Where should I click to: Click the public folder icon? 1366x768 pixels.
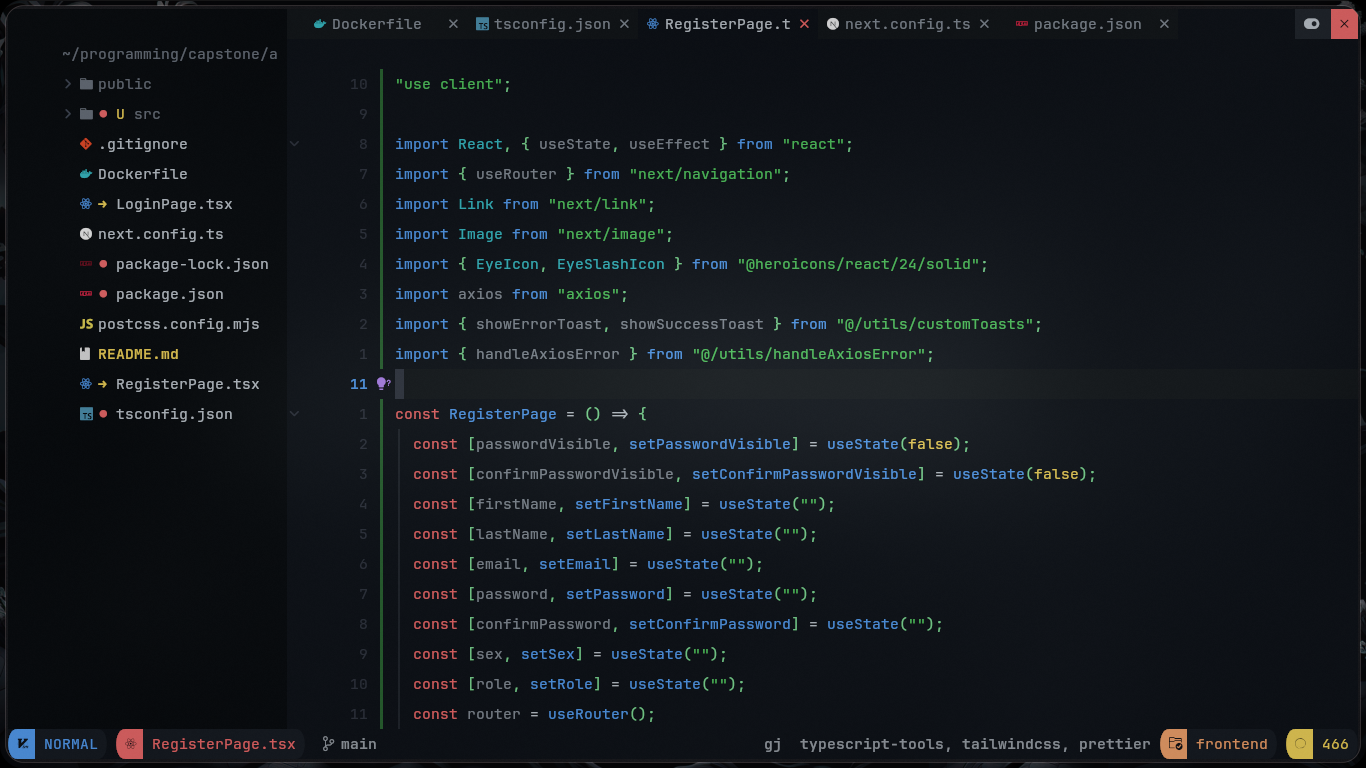pos(86,84)
